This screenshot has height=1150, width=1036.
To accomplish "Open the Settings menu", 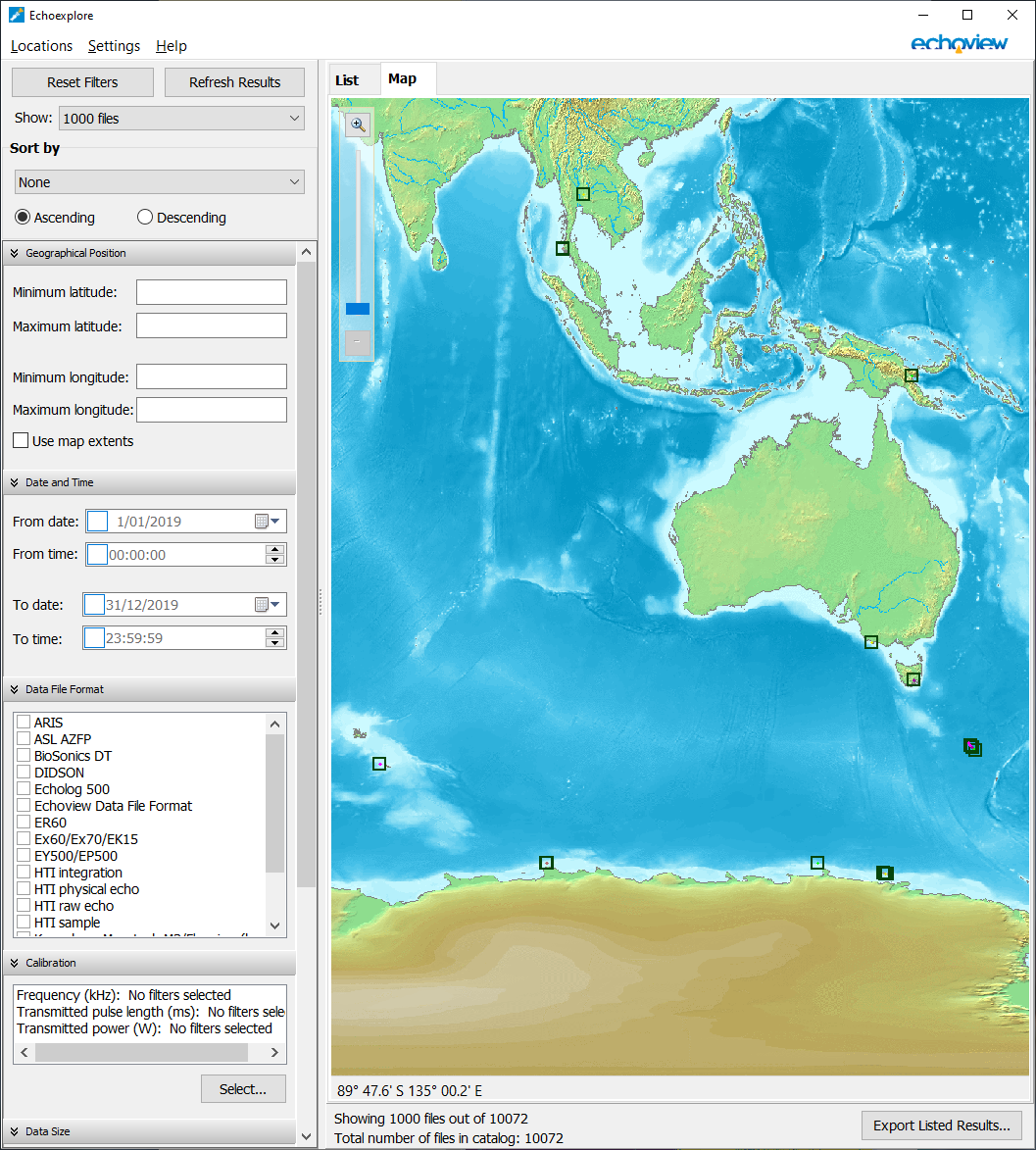I will (114, 46).
